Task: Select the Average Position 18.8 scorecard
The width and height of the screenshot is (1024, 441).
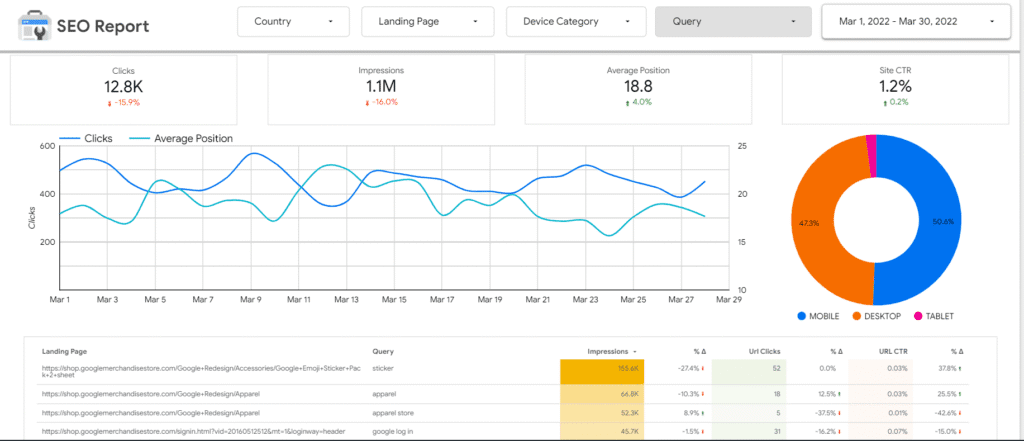Action: tap(637, 89)
